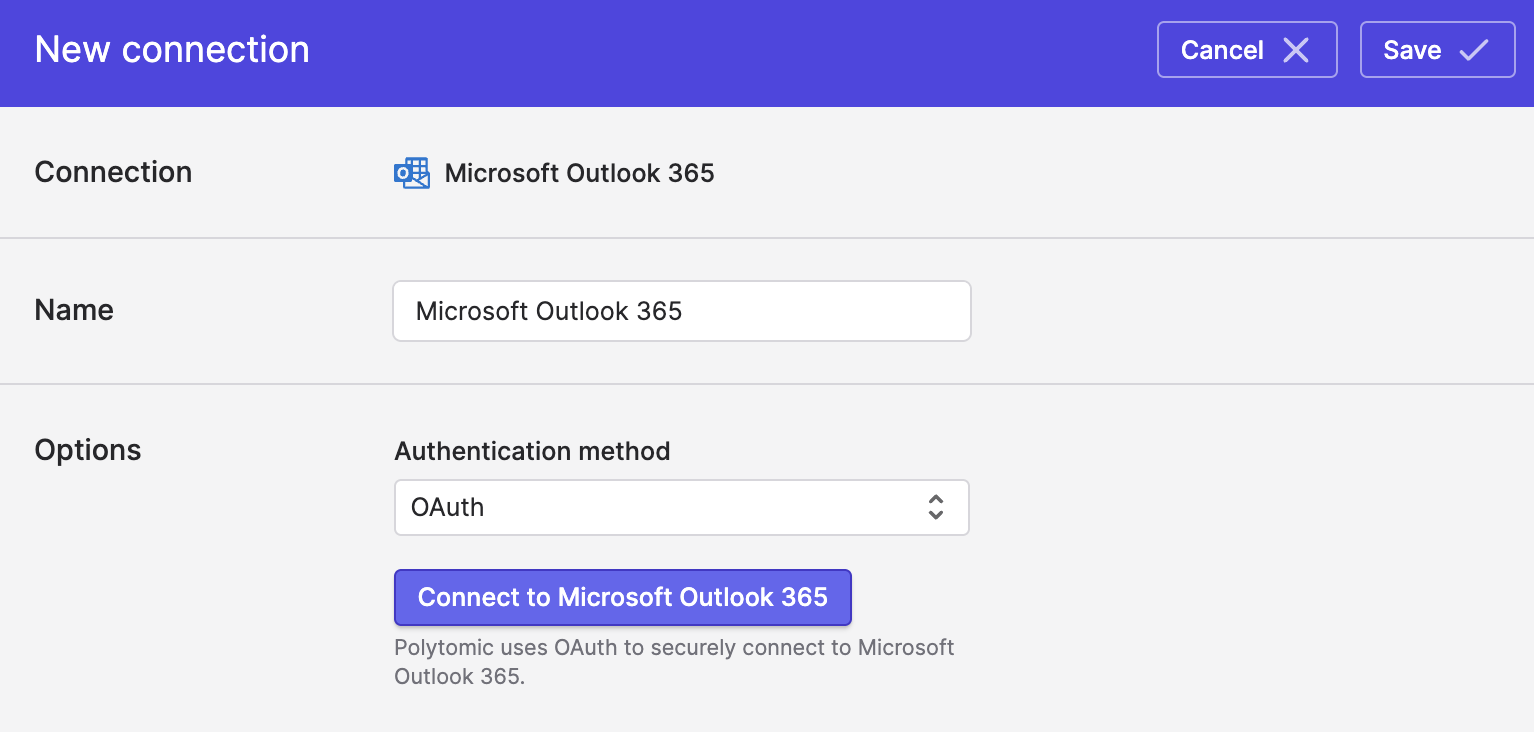Screen dimensions: 1534x732
Task: Click the up-down chevron arrows in OAuth selector
Action: pyautogui.click(x=936, y=507)
